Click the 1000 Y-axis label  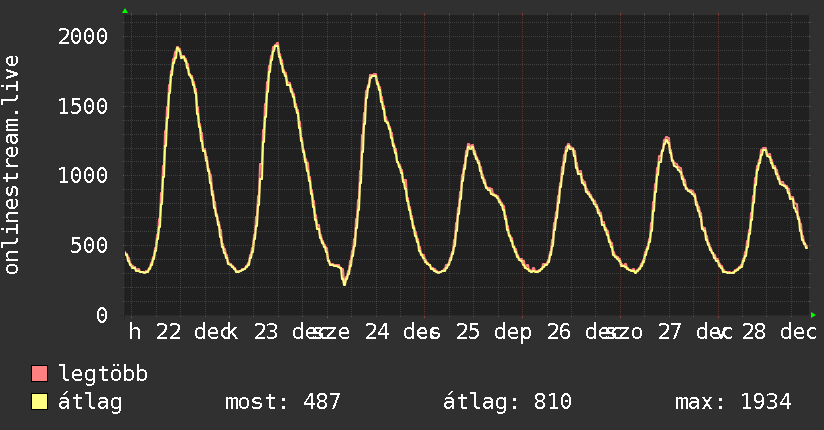click(x=83, y=176)
